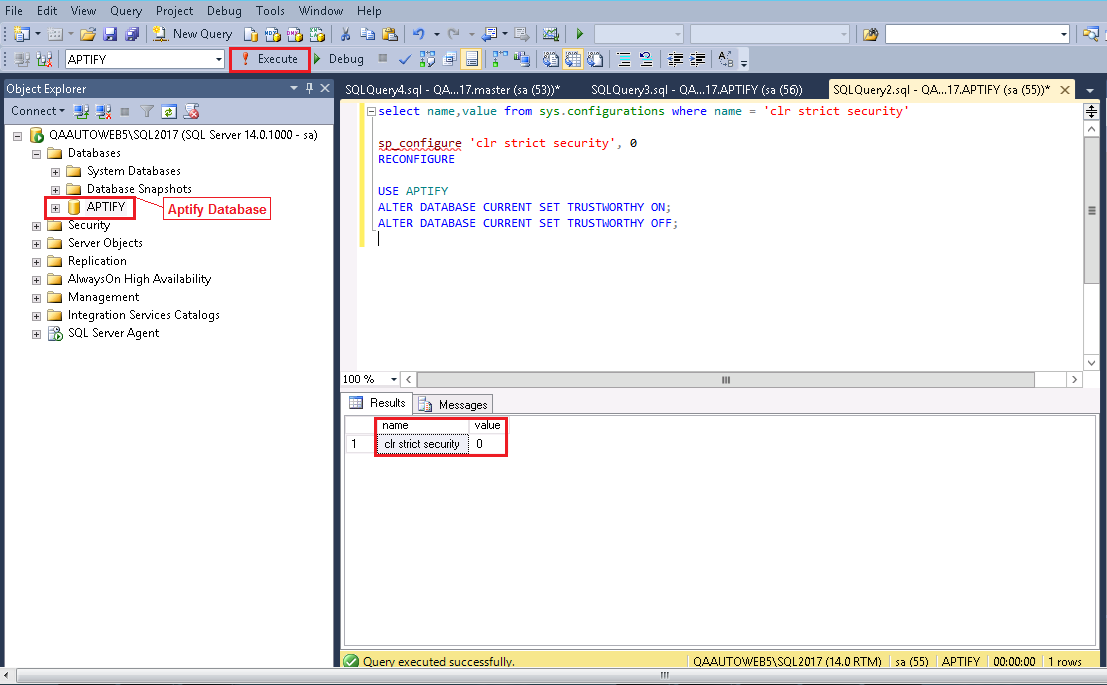
Task: Undo the last action with the blue arrow
Action: [419, 34]
